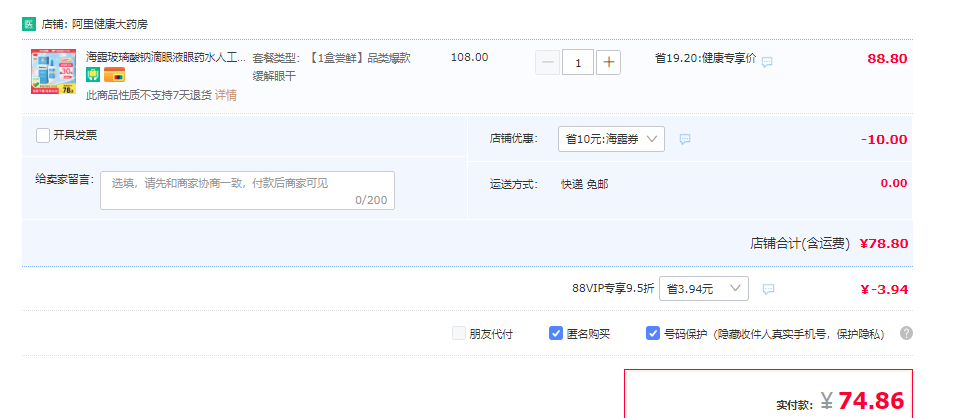
Task: Click the store total ¥78.80
Action: tap(884, 244)
